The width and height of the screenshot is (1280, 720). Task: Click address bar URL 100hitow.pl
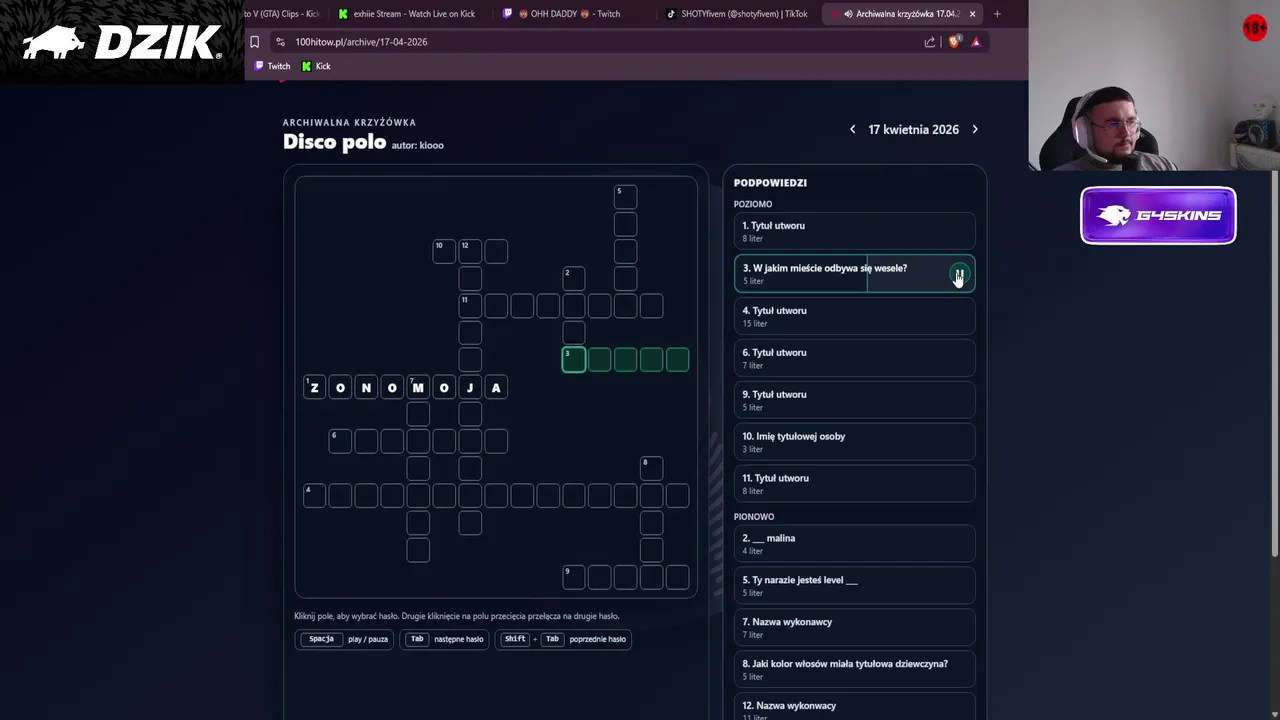(361, 42)
